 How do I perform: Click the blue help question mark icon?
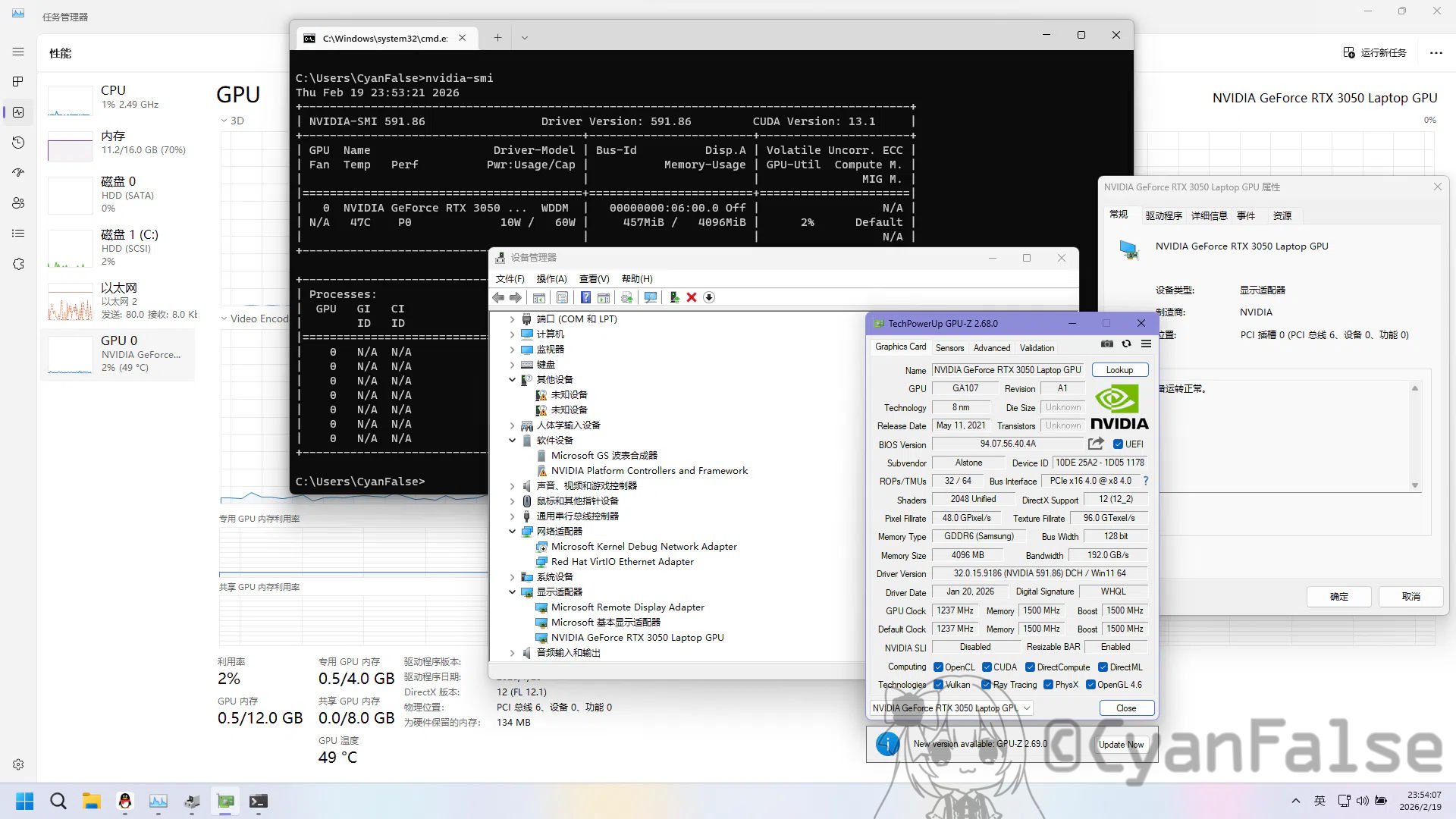(x=585, y=297)
